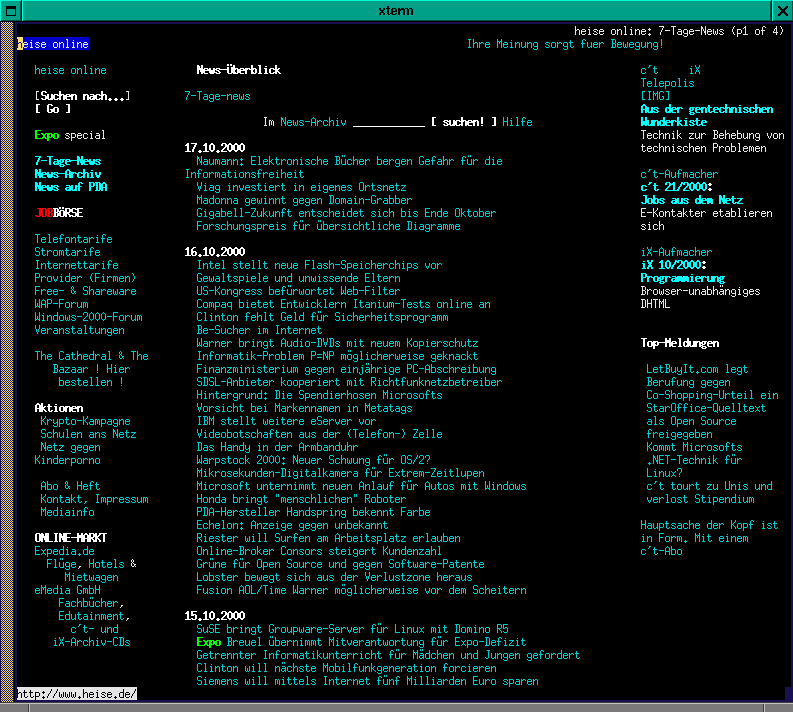Visit the Expedia.de link under ONLINE-MARKT

point(64,551)
